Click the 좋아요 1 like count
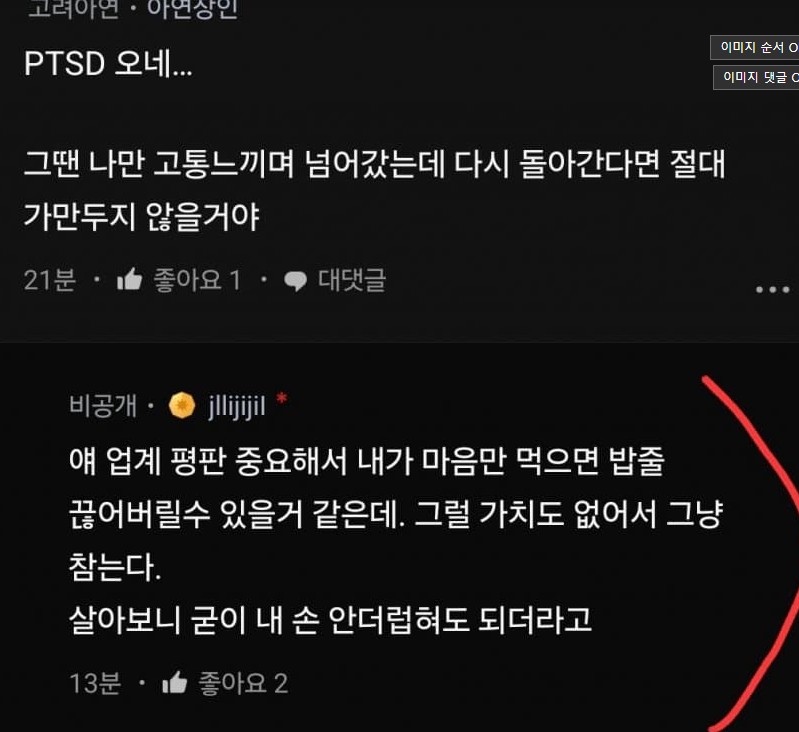 (x=197, y=280)
